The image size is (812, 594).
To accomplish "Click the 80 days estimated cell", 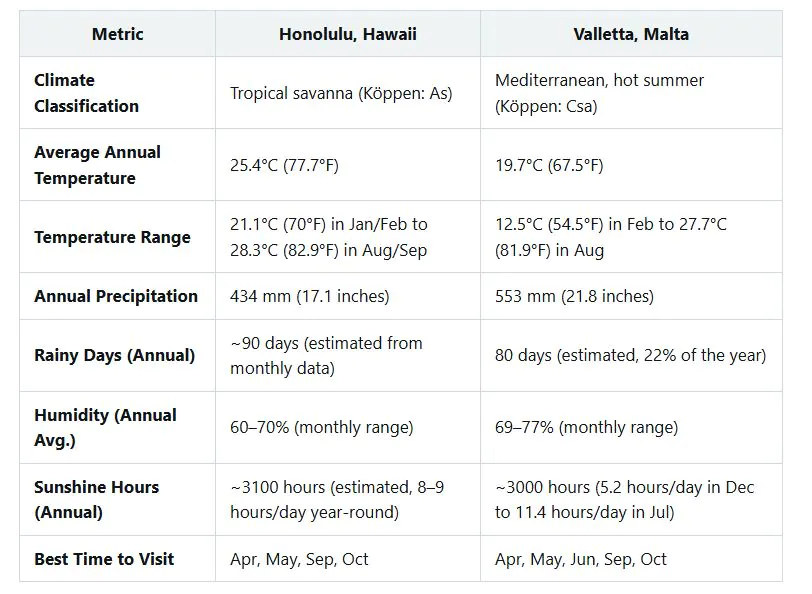I will point(630,355).
